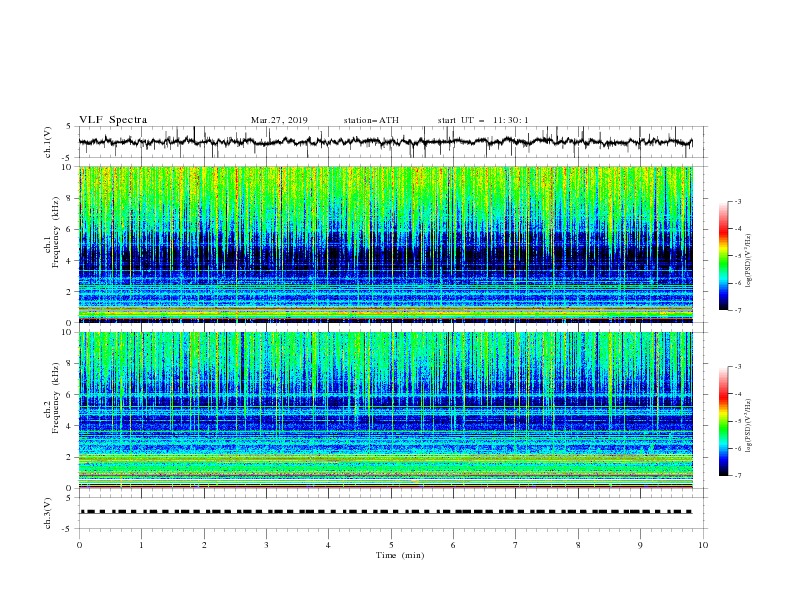
Task: Click the time axis tick label "6"
Action: (x=453, y=545)
